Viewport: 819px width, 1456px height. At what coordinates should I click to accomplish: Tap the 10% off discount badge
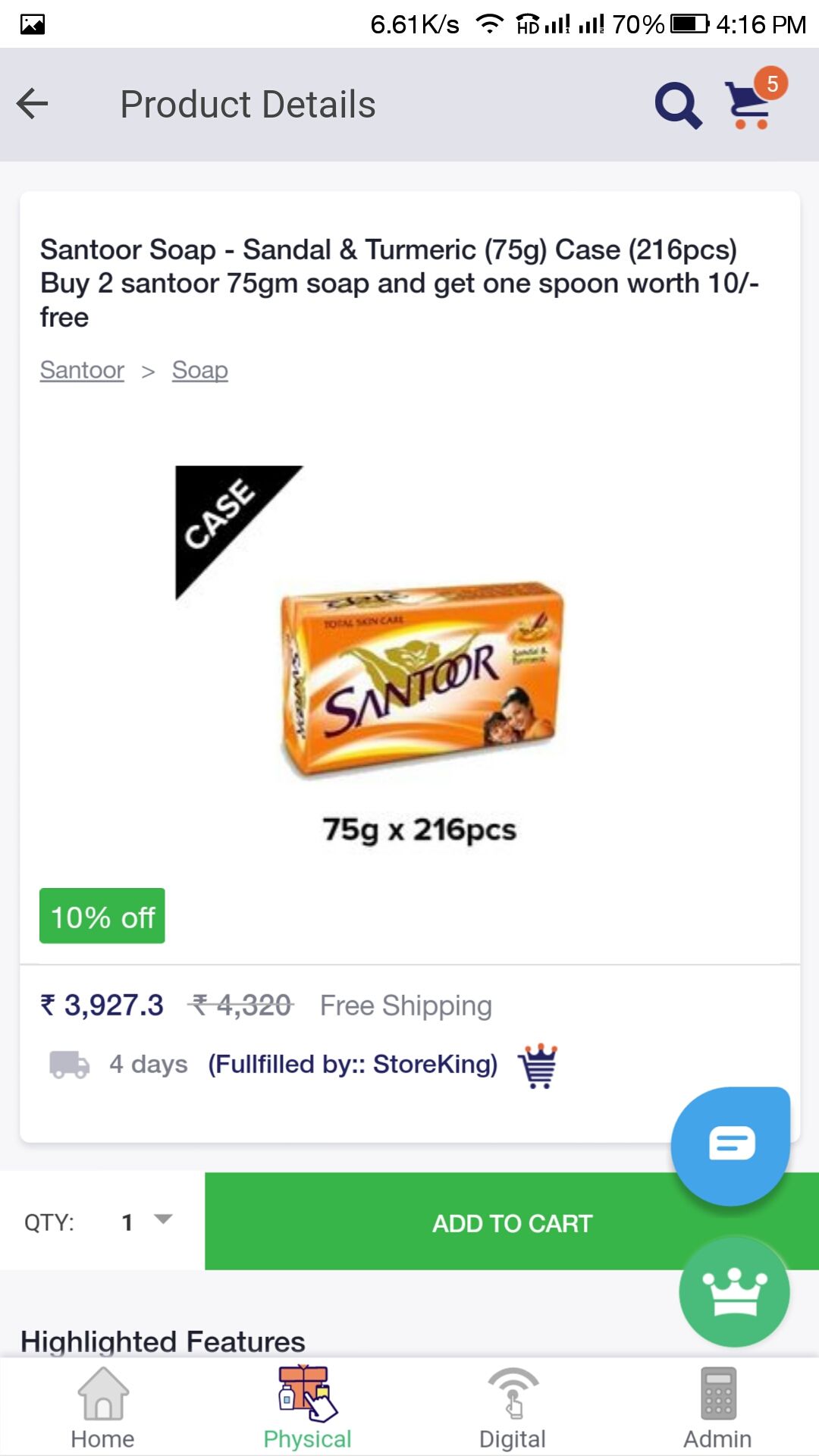click(102, 916)
